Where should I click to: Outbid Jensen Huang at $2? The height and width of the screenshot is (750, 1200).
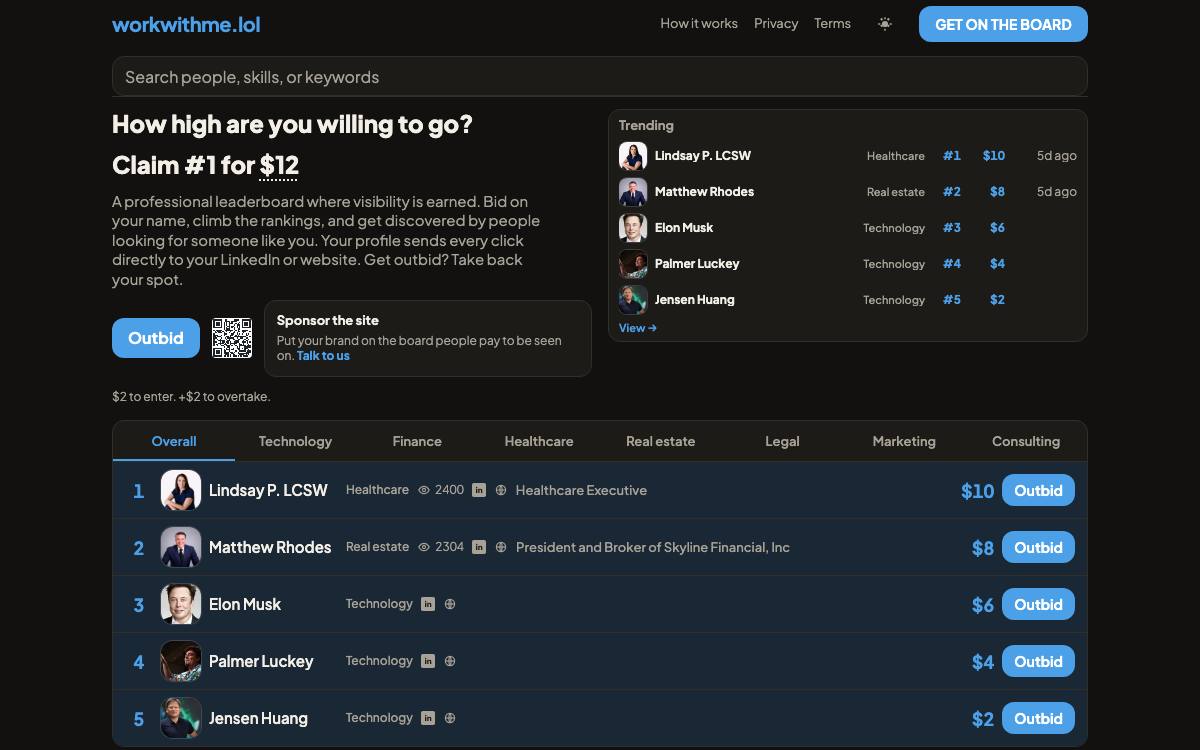1038,718
